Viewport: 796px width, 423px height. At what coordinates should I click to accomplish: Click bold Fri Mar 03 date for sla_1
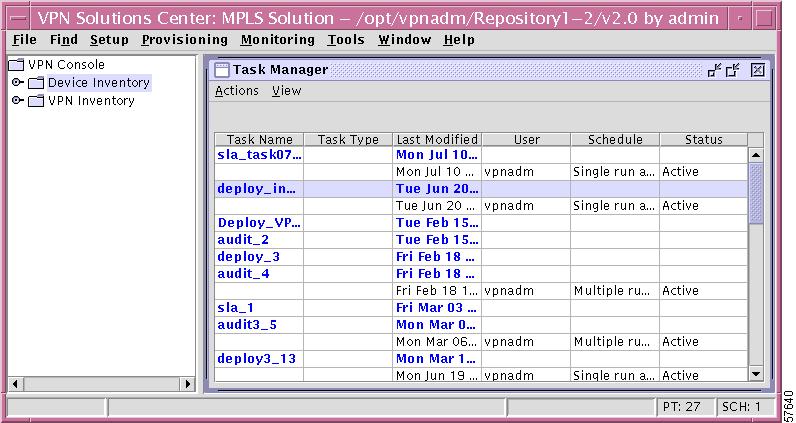[437, 308]
